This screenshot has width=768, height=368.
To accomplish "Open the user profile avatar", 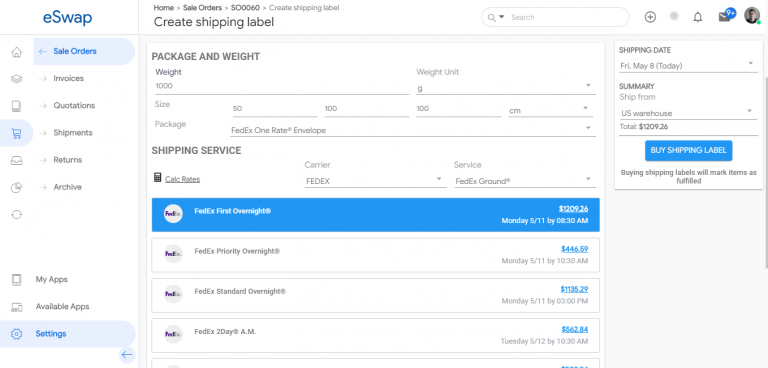I will pos(752,16).
